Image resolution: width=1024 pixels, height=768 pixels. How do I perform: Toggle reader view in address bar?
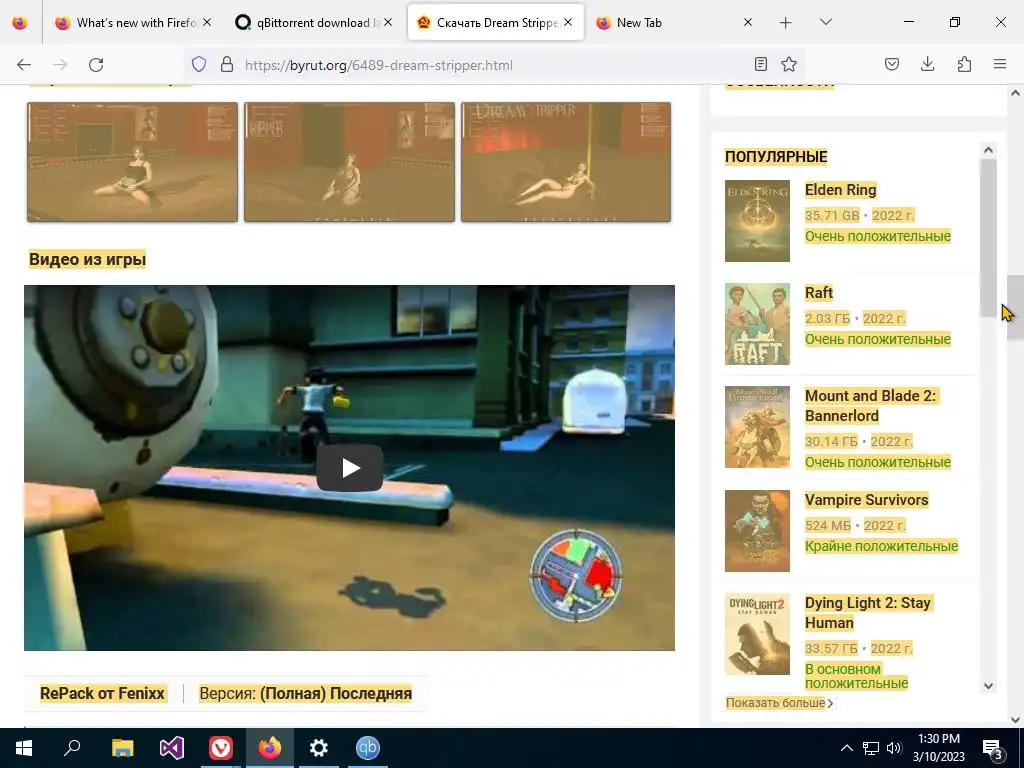tap(761, 64)
